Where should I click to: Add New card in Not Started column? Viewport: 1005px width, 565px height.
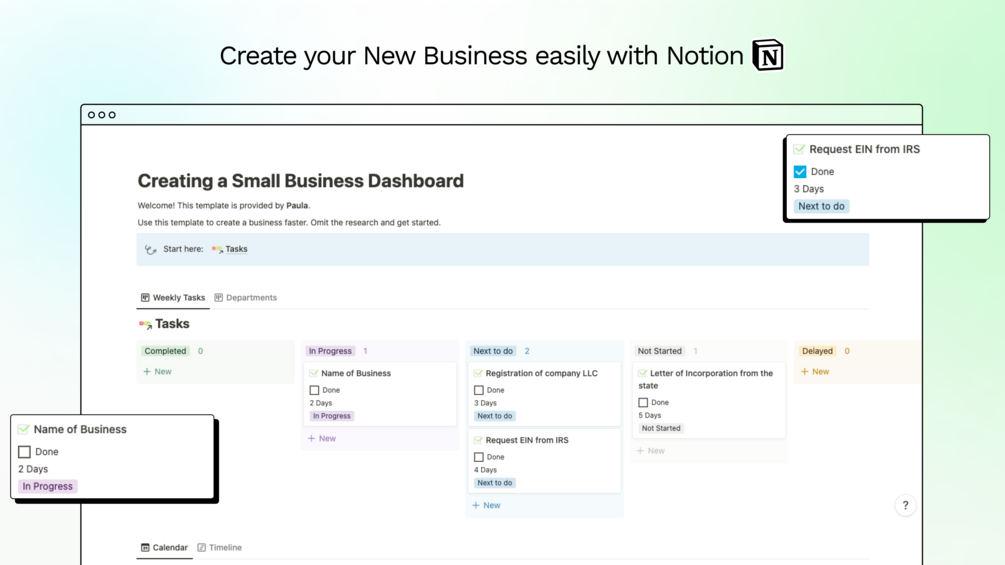pyautogui.click(x=651, y=451)
